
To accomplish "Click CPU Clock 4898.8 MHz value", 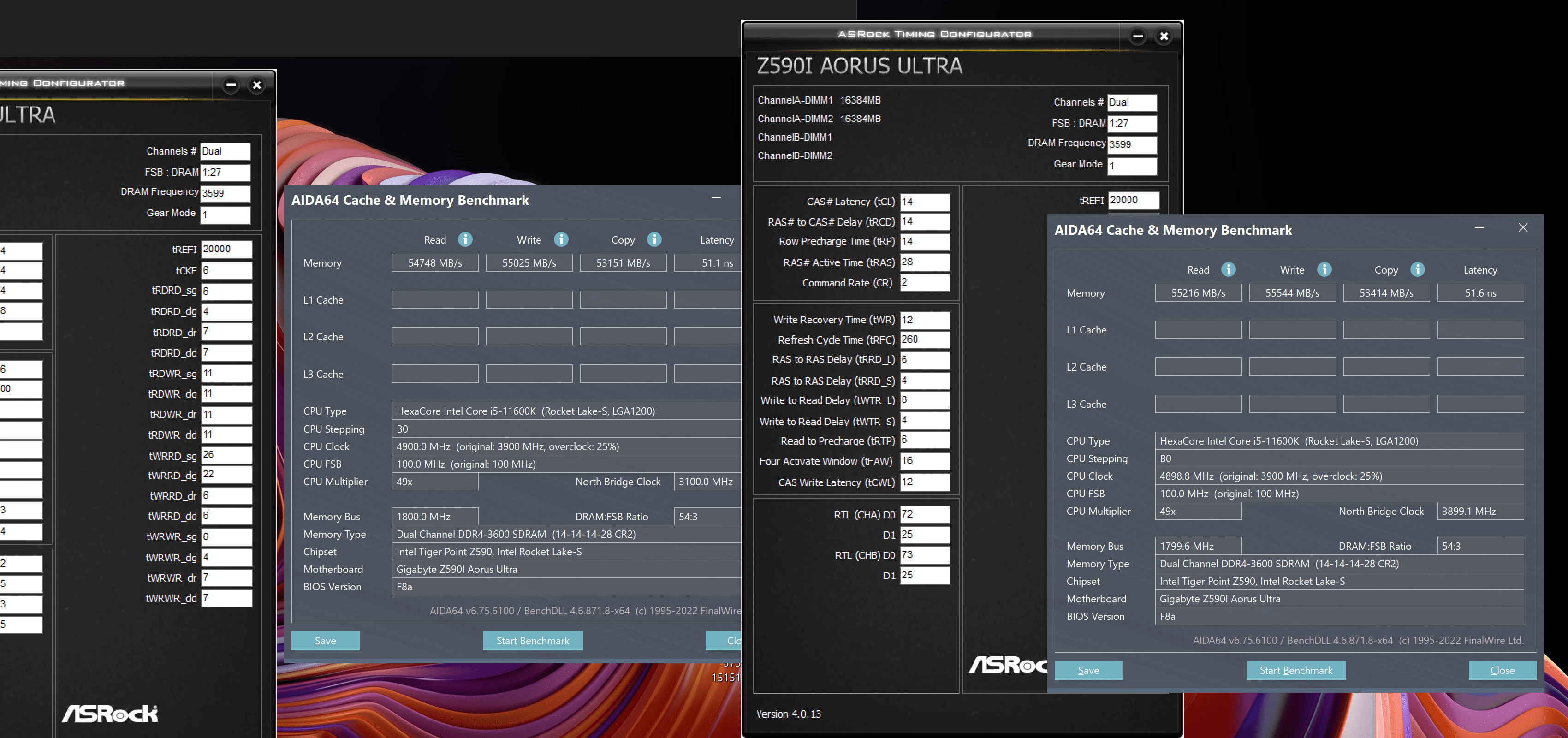I will 1339,476.
